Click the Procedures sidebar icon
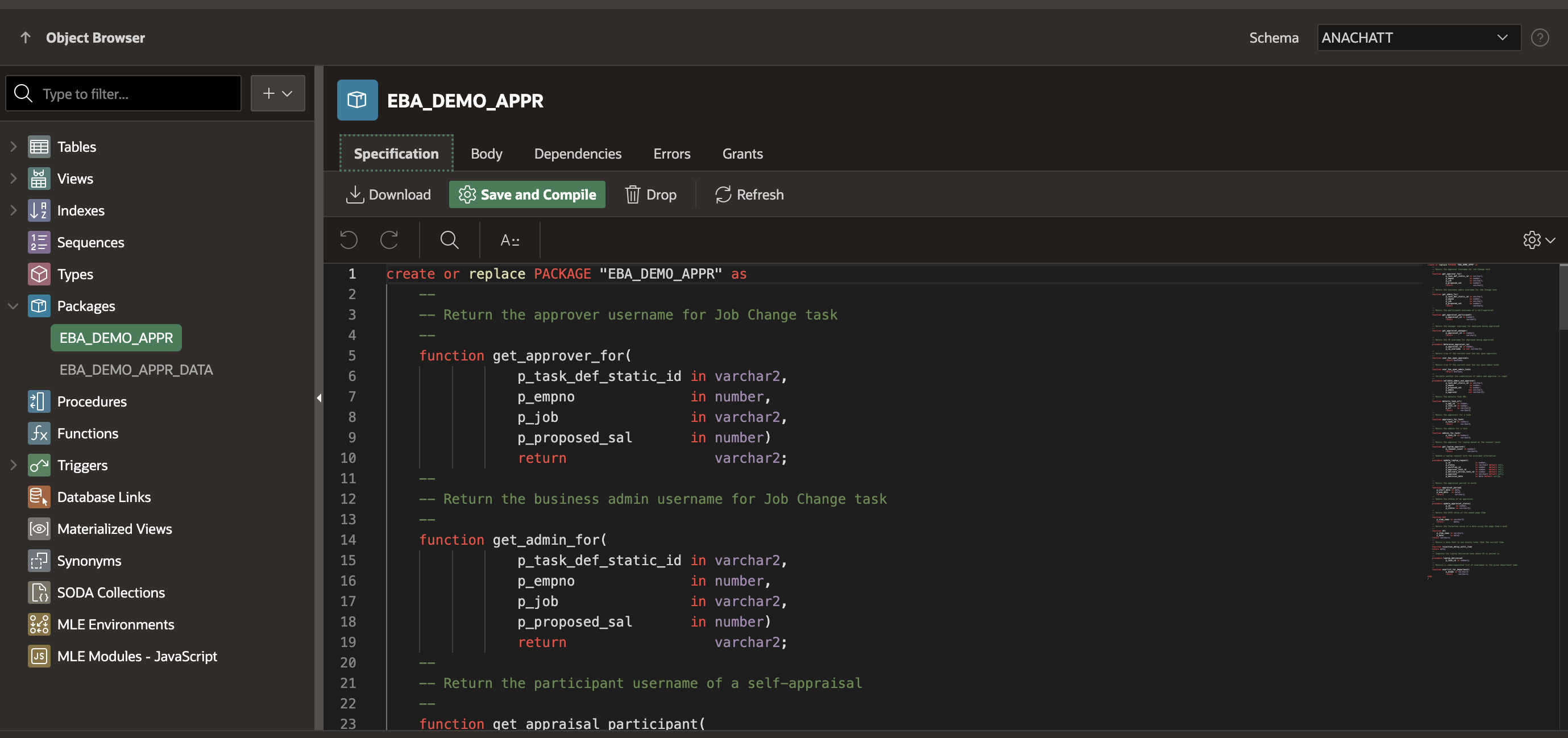Image resolution: width=1568 pixels, height=738 pixels. (x=38, y=401)
